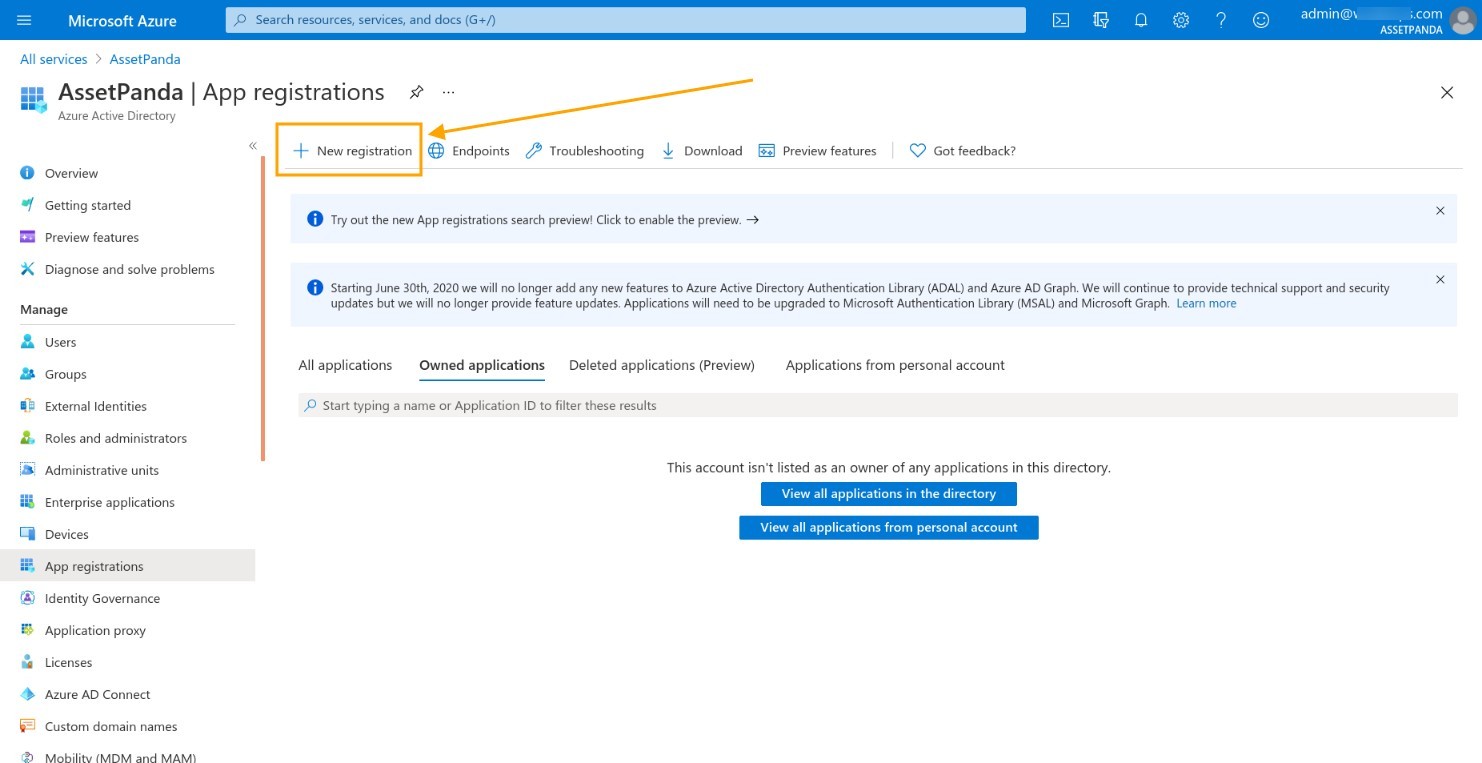Click the Azure AD Connect icon

[27, 694]
